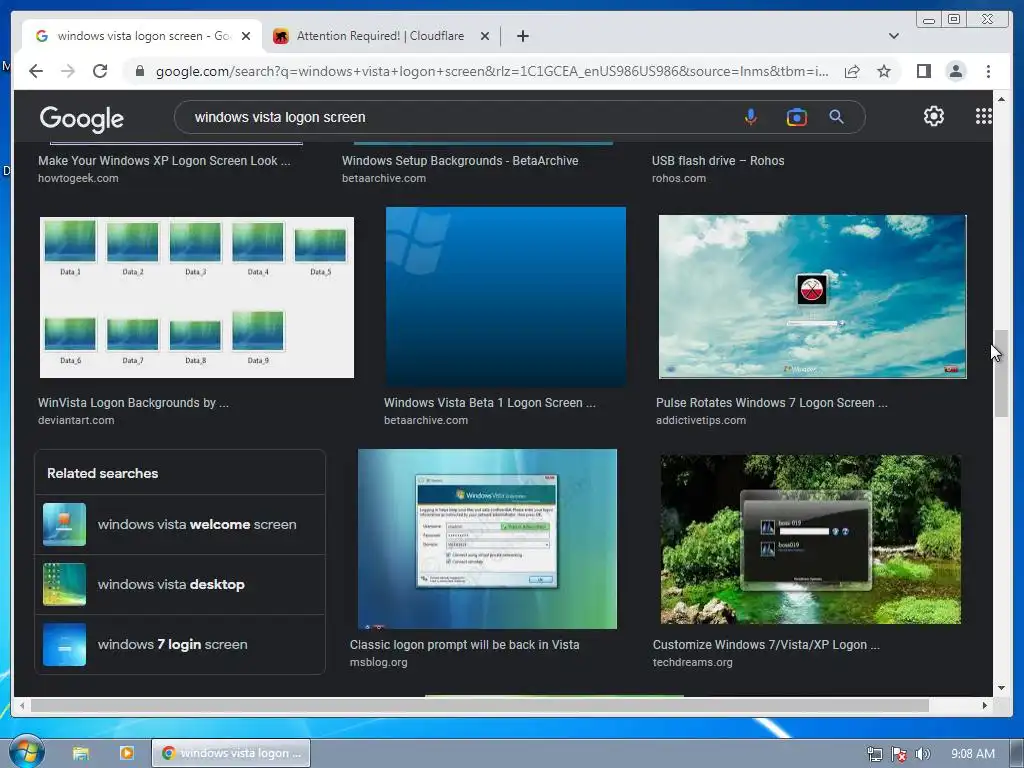The width and height of the screenshot is (1024, 768).
Task: Share this page via address bar icon
Action: tap(852, 71)
